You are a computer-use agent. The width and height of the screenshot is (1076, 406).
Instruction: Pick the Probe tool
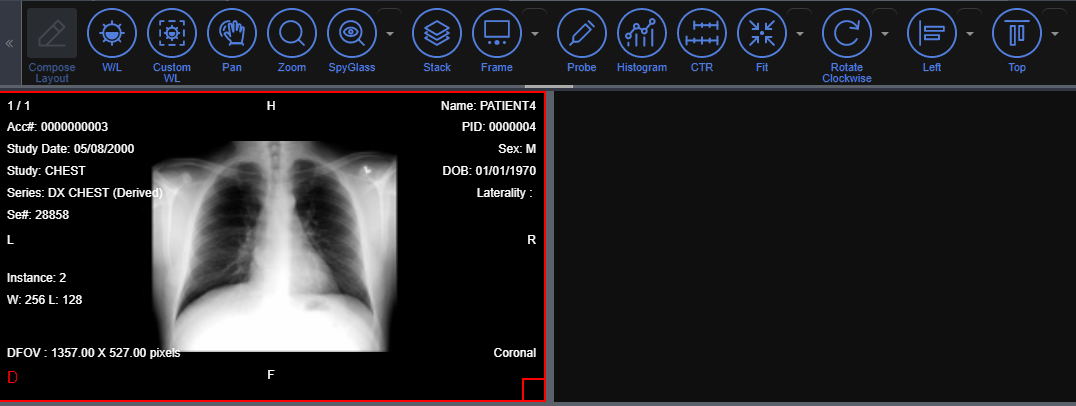582,33
